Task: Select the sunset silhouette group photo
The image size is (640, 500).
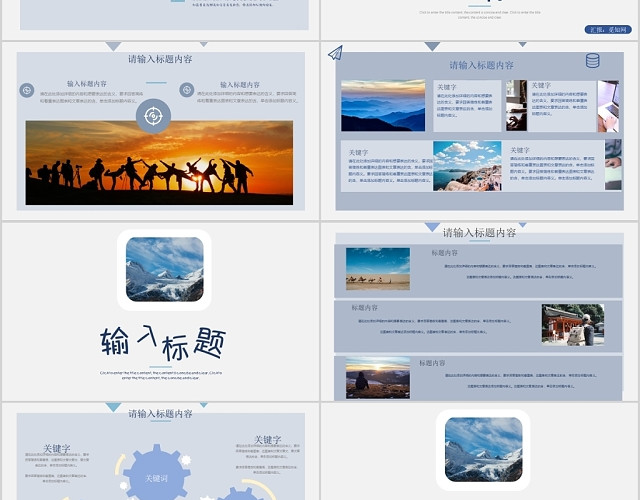Action: point(159,162)
